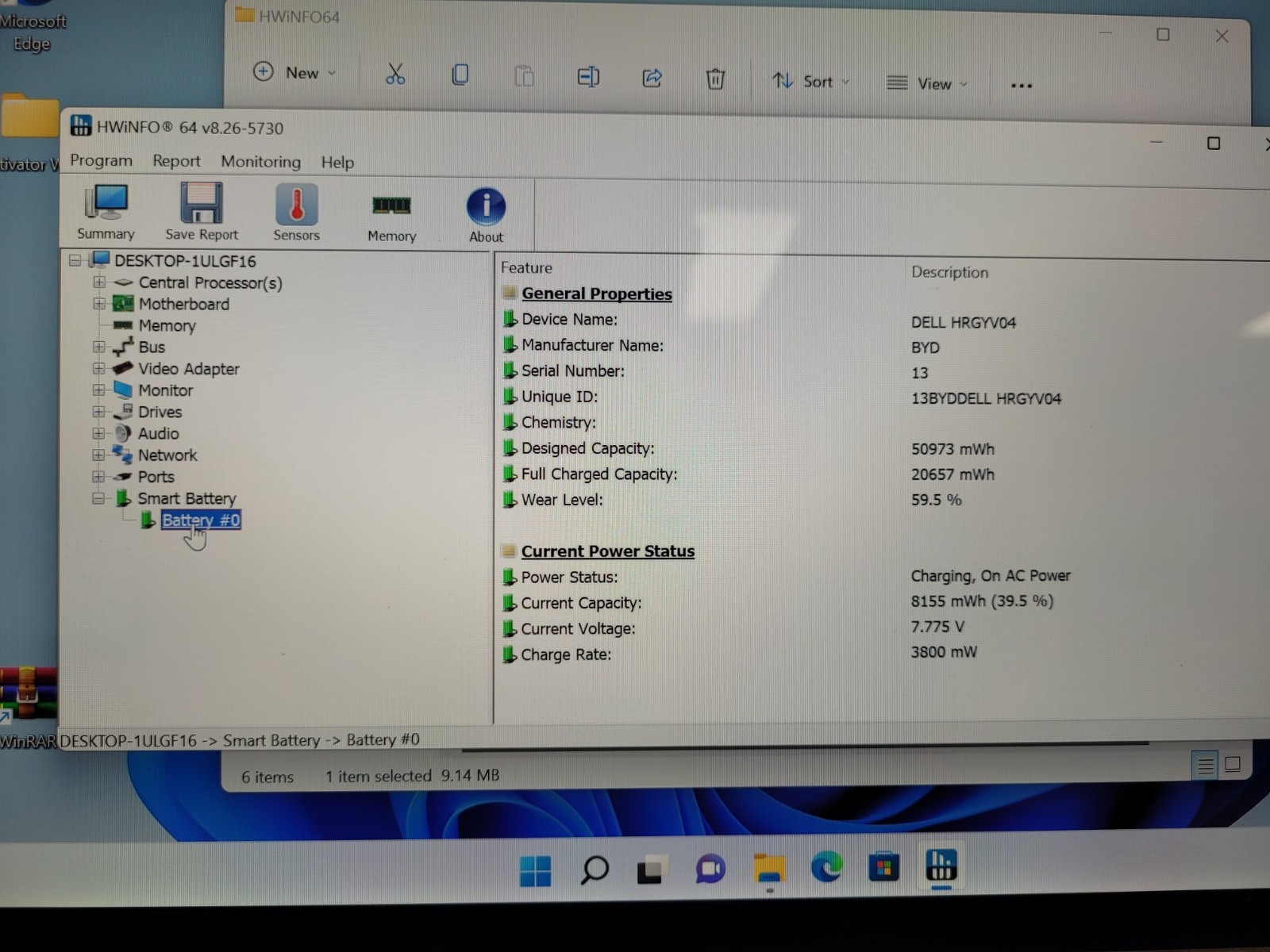Click the General Properties section heading
Image resolution: width=1270 pixels, height=952 pixels.
tap(597, 294)
